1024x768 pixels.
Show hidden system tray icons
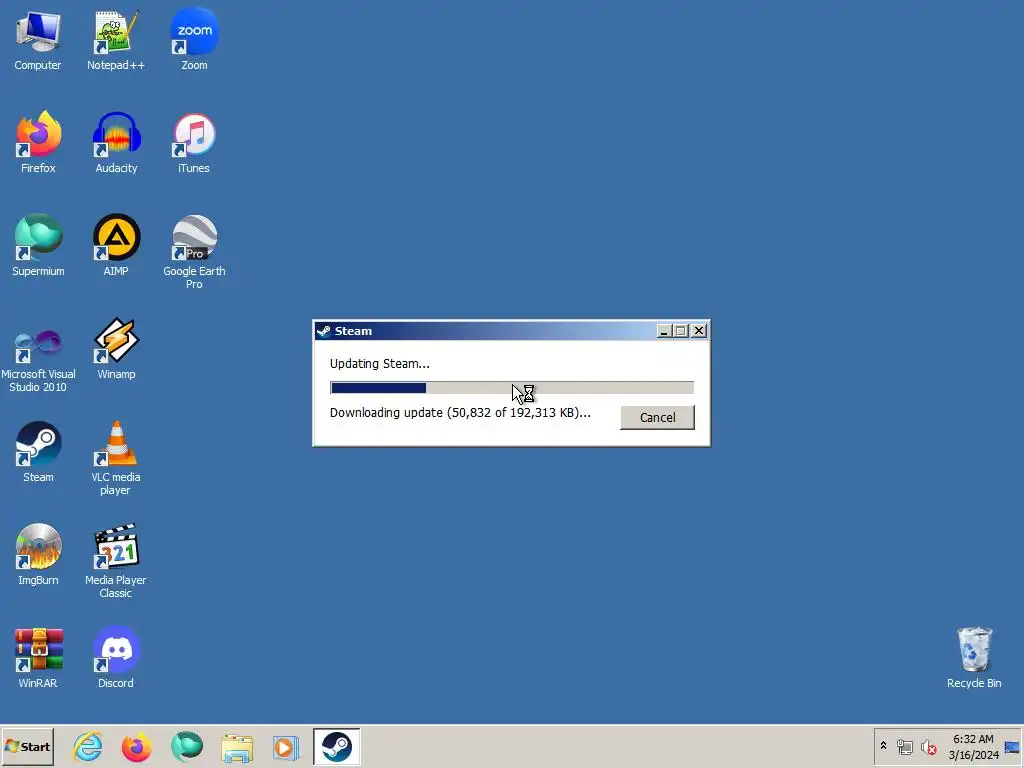click(884, 746)
